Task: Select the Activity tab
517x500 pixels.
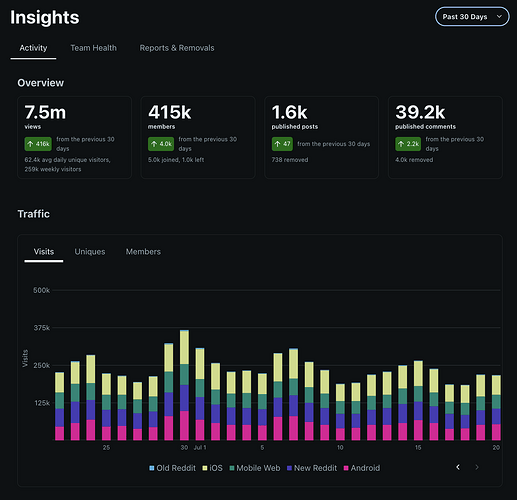Action: (33, 48)
